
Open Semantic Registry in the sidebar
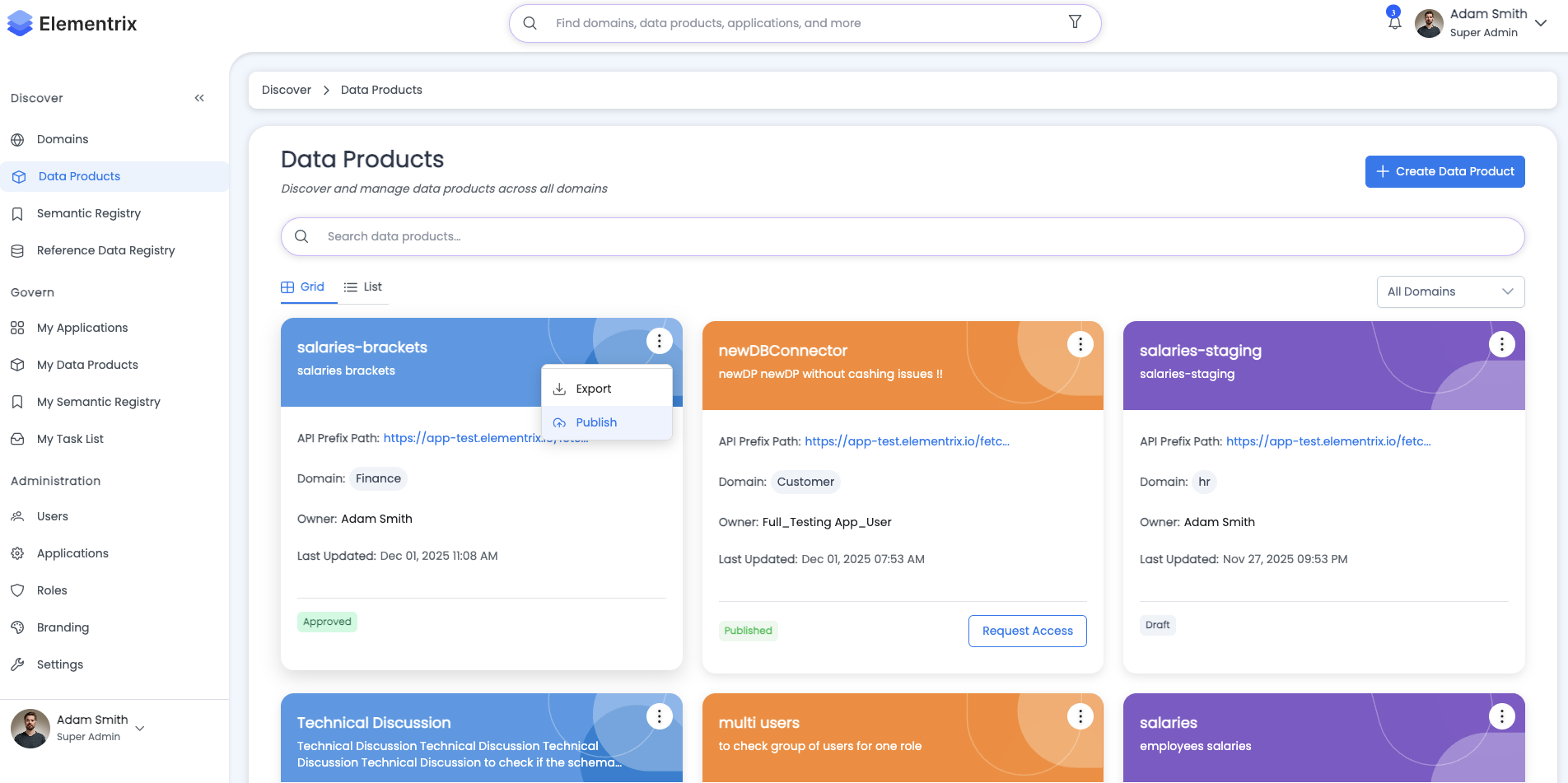click(89, 213)
